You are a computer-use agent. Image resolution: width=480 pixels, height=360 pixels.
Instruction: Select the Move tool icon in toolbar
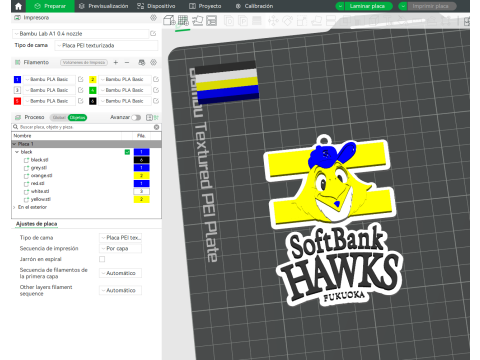[273, 21]
